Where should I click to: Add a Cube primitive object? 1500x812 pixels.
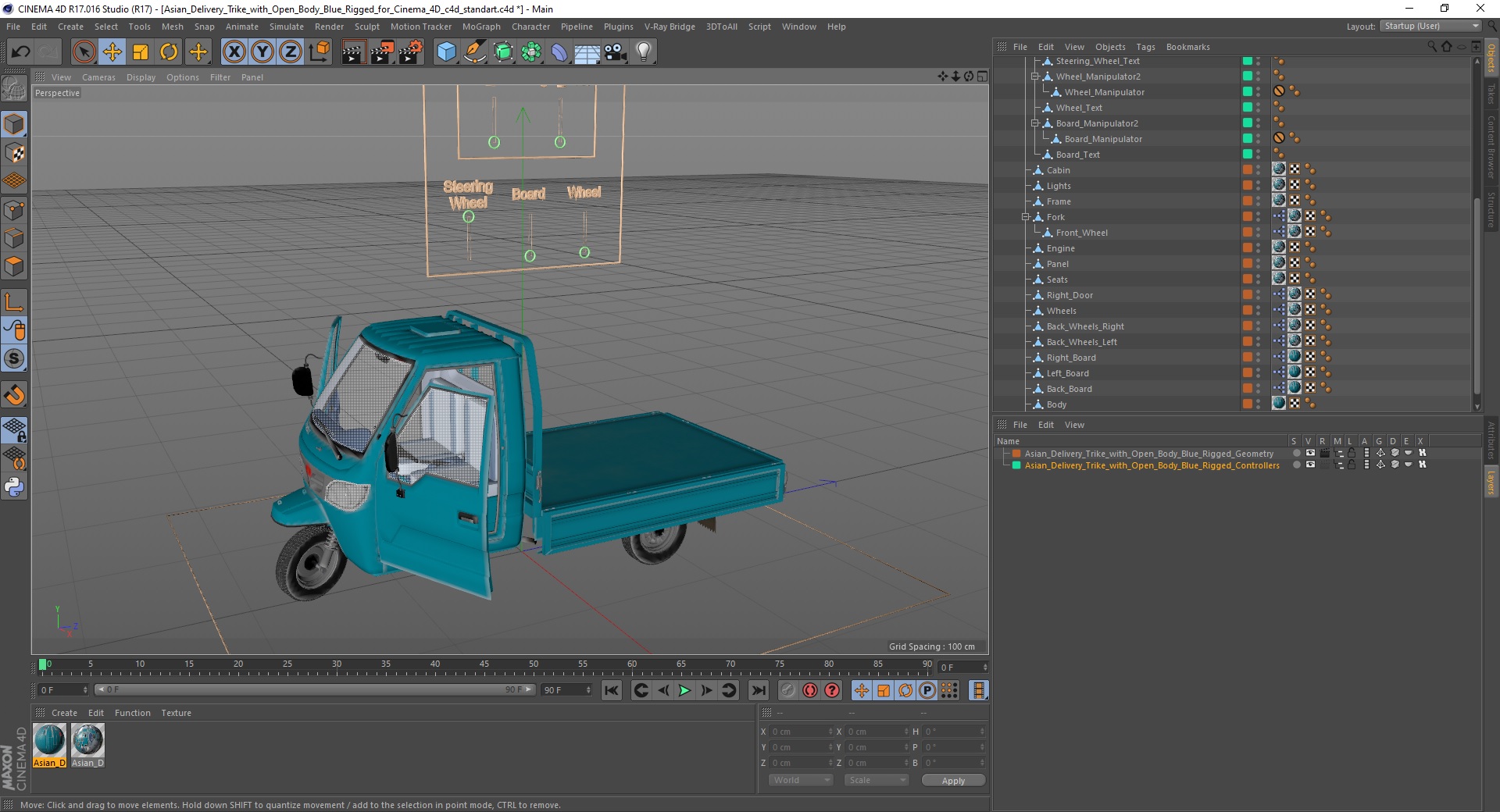446,52
